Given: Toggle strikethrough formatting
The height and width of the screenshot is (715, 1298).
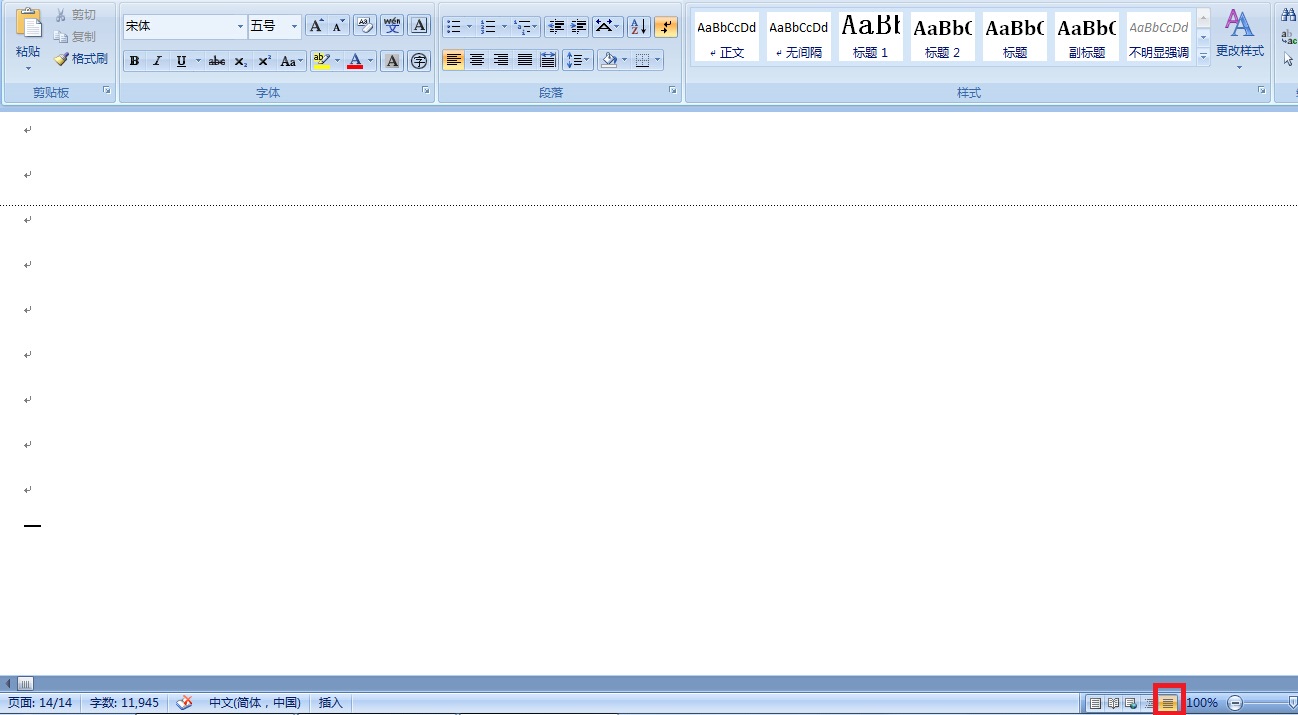Looking at the screenshot, I should click(x=217, y=61).
